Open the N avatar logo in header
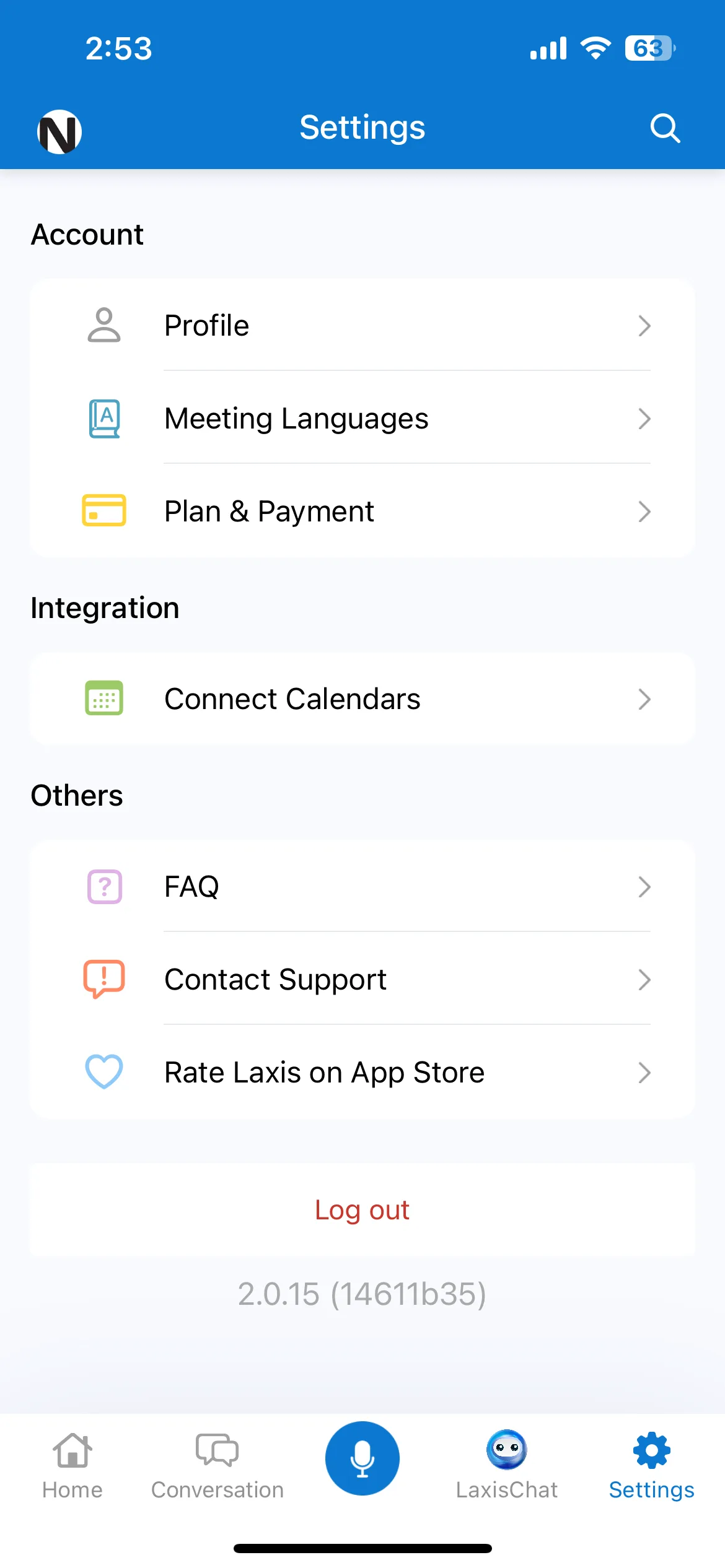This screenshot has width=725, height=1568. point(59,131)
